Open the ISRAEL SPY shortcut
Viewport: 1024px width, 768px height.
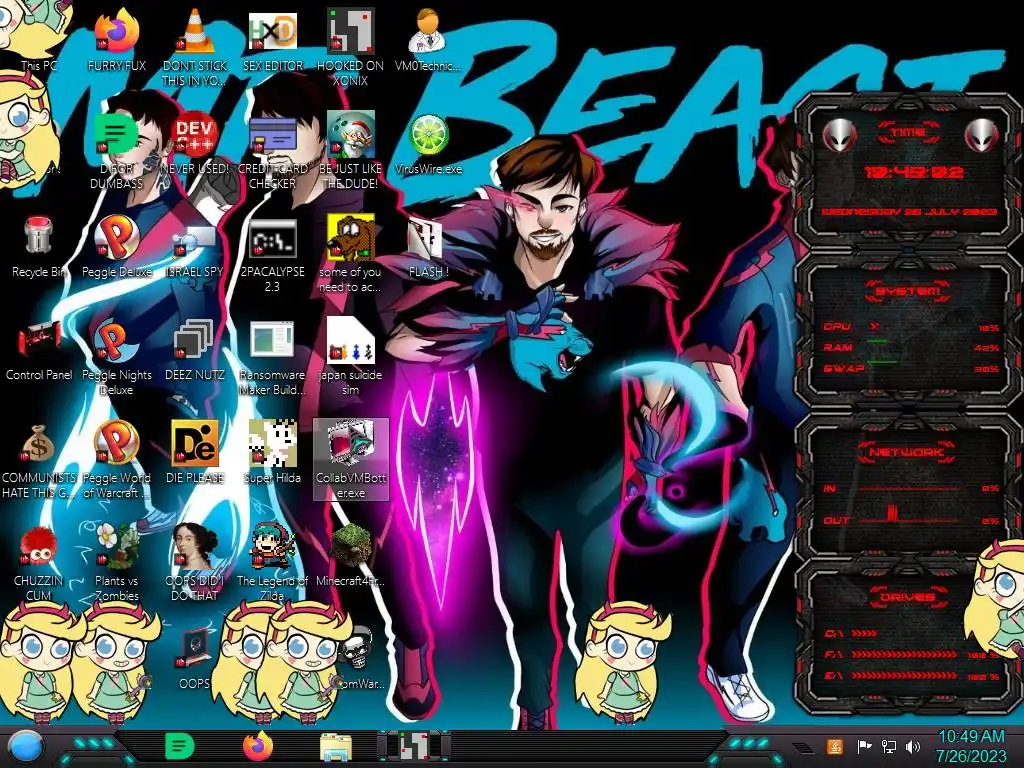click(195, 247)
